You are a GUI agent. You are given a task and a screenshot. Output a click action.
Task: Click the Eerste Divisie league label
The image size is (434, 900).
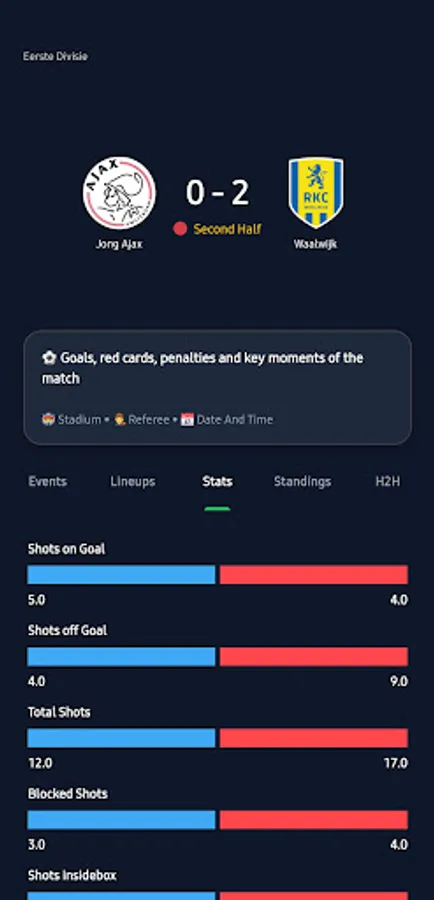click(55, 56)
